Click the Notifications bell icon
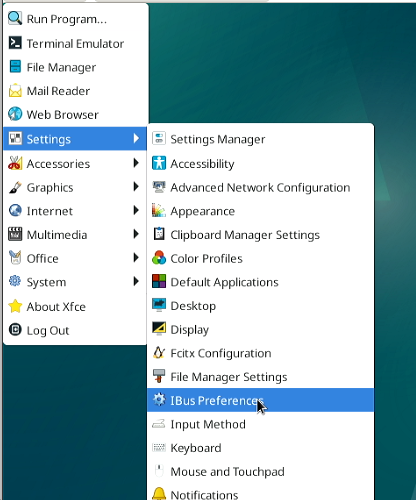This screenshot has height=500, width=416. point(159,494)
